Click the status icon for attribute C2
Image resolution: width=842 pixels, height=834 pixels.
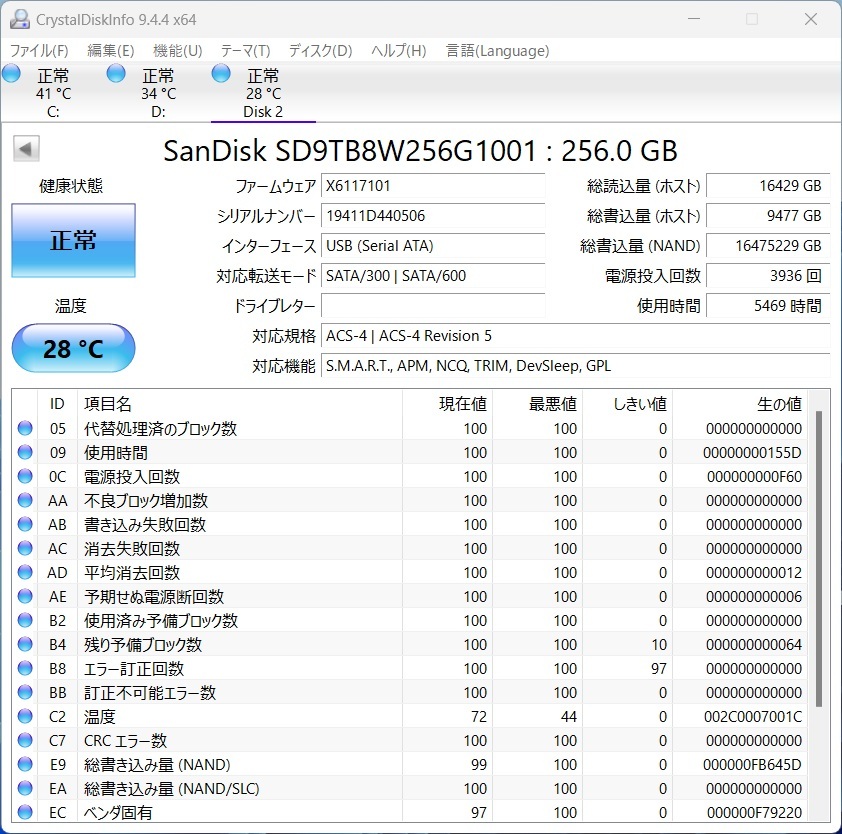[25, 716]
